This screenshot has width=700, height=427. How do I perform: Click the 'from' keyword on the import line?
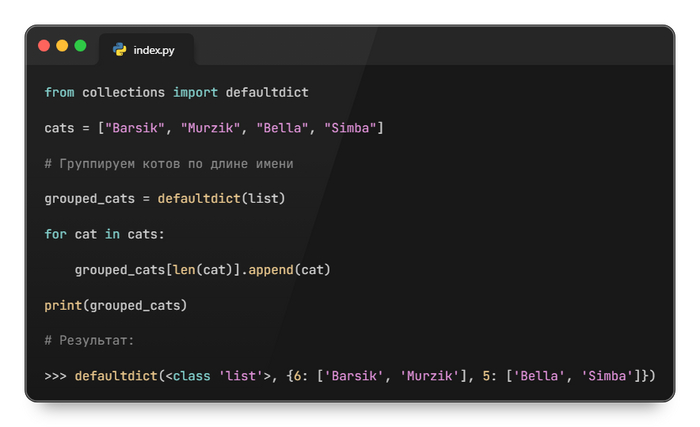[x=59, y=92]
